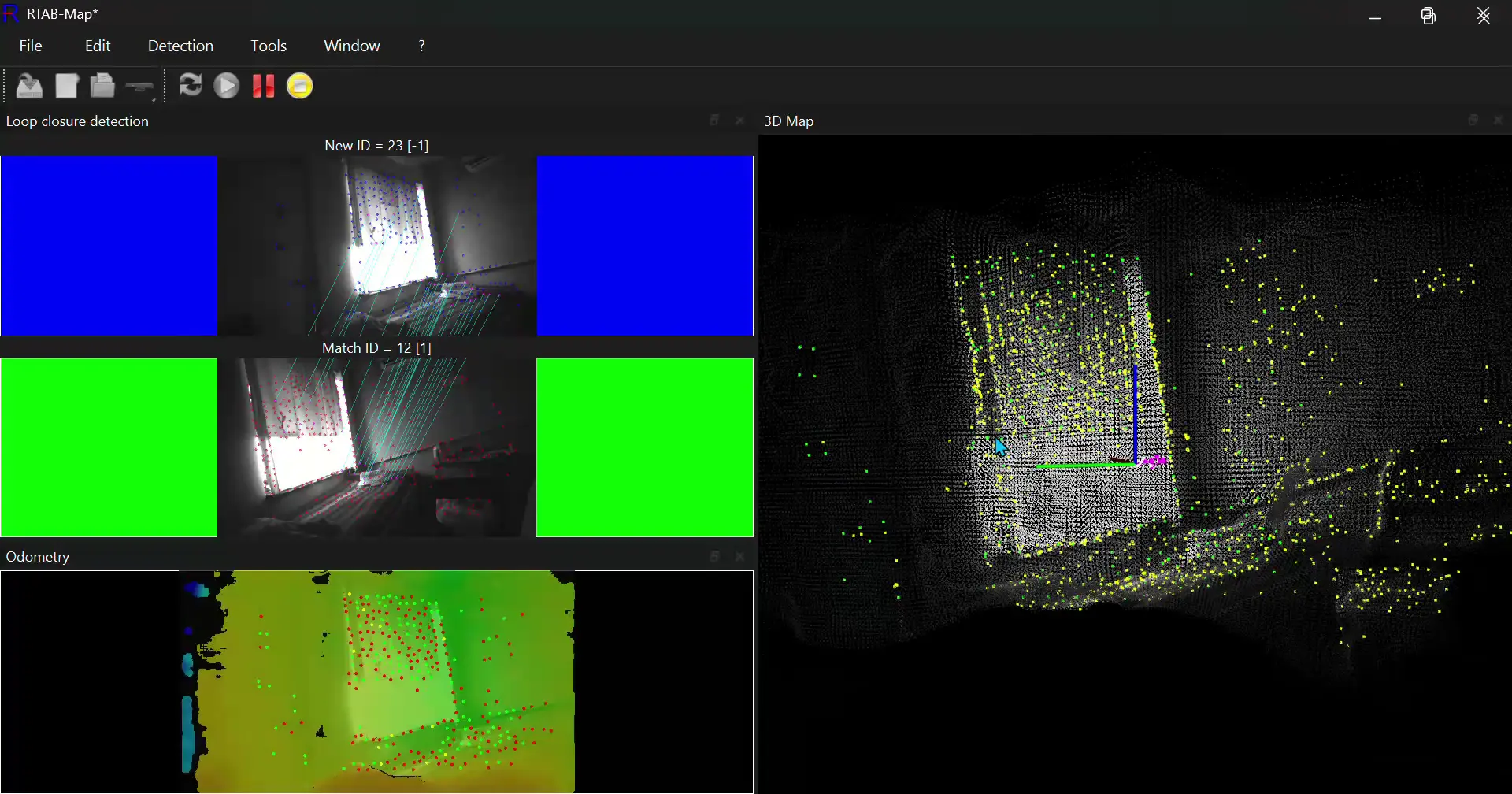Click the Odometry depth image view
This screenshot has height=794, width=1512.
(377, 681)
